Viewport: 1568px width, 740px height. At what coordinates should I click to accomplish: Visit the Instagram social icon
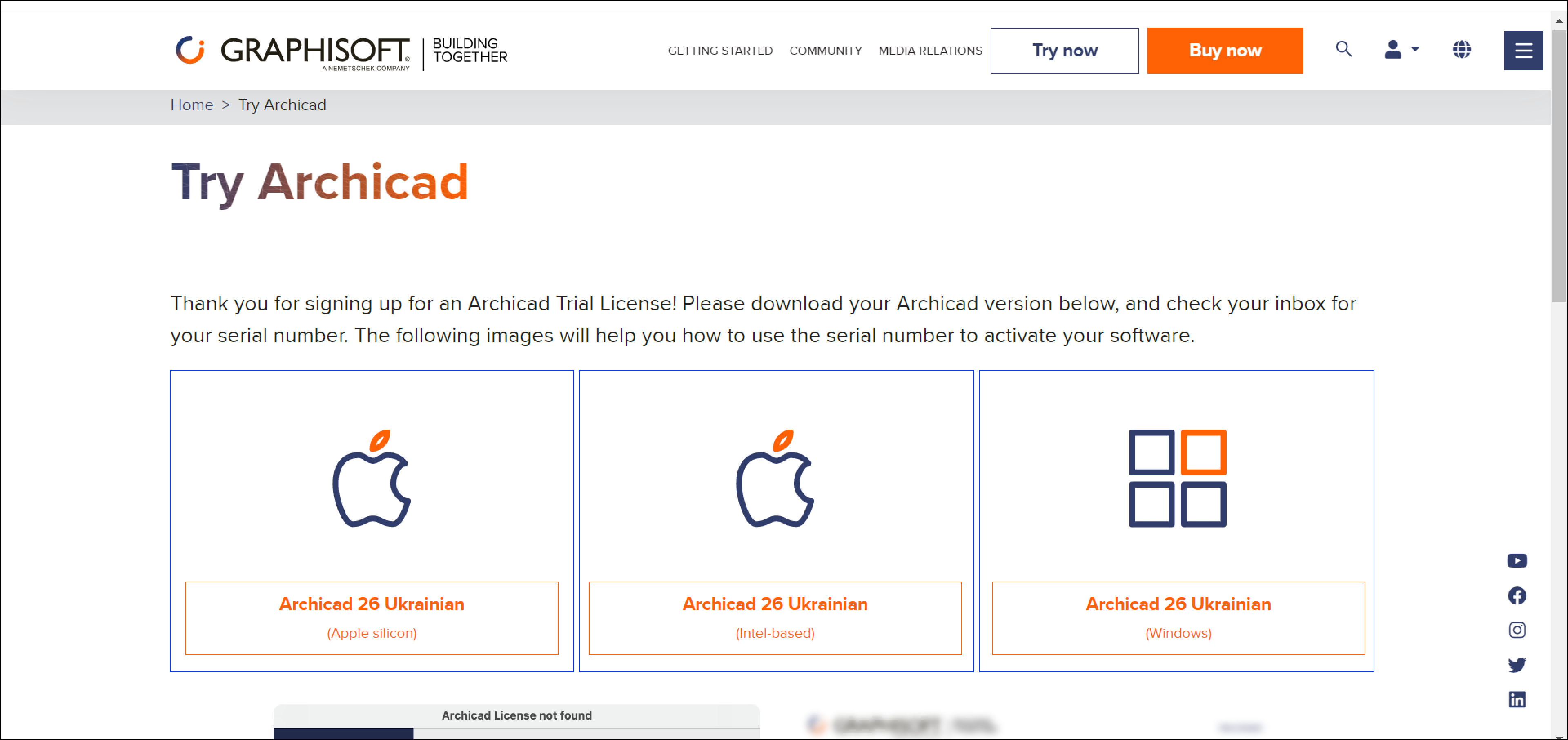pyautogui.click(x=1517, y=630)
